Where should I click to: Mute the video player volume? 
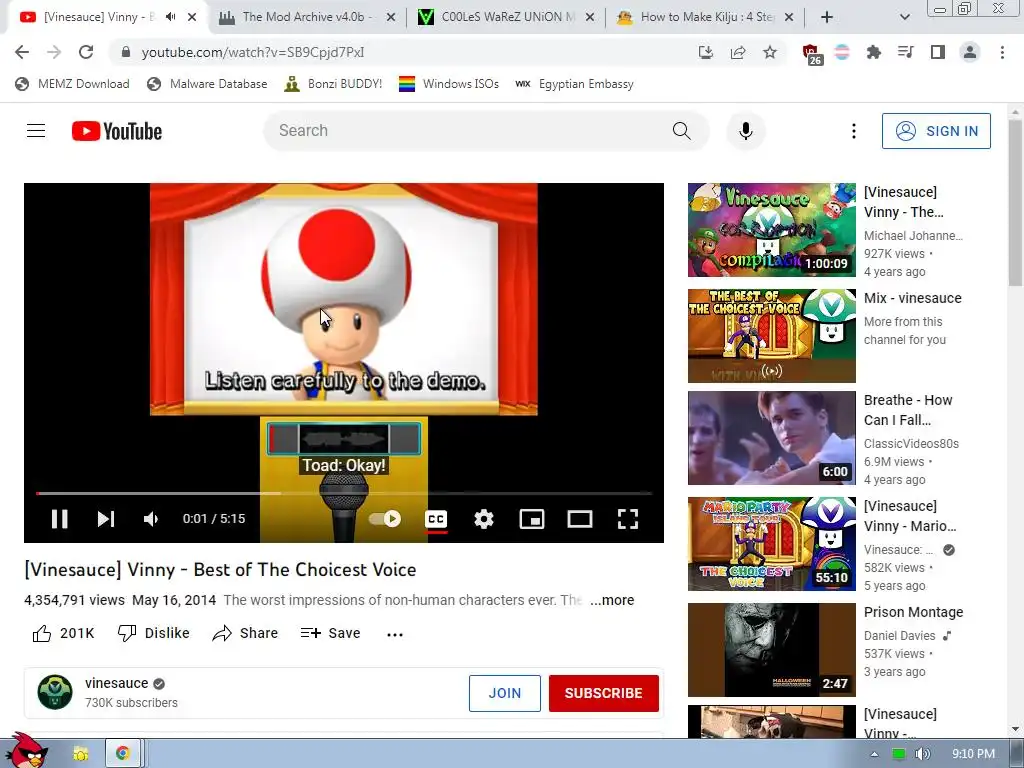[x=151, y=519]
